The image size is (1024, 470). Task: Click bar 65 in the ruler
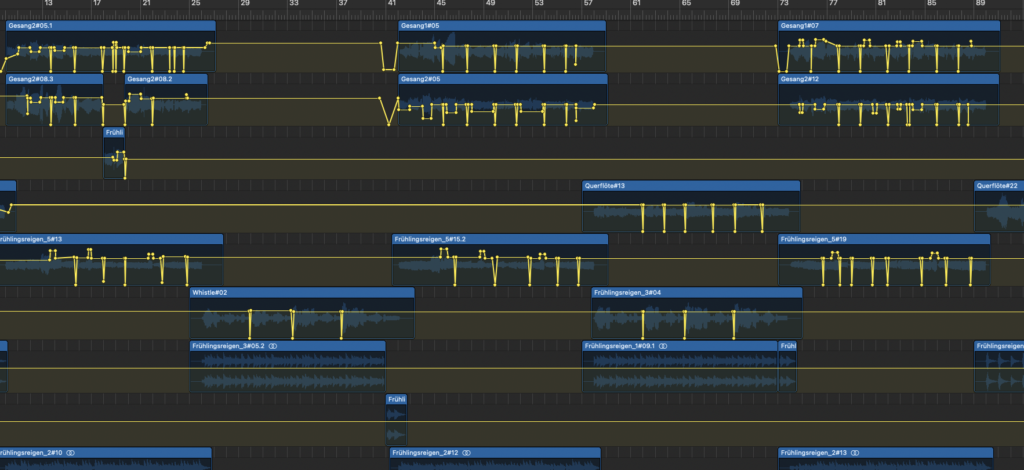(686, 3)
